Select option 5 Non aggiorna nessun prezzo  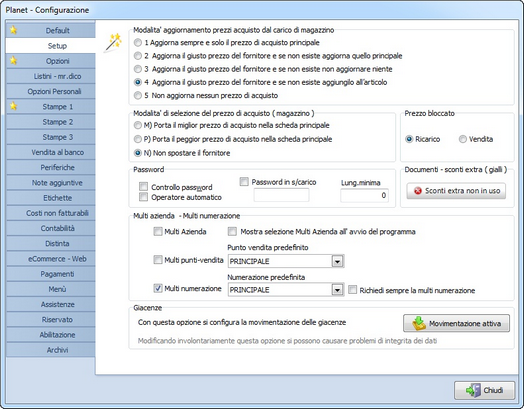(x=138, y=95)
